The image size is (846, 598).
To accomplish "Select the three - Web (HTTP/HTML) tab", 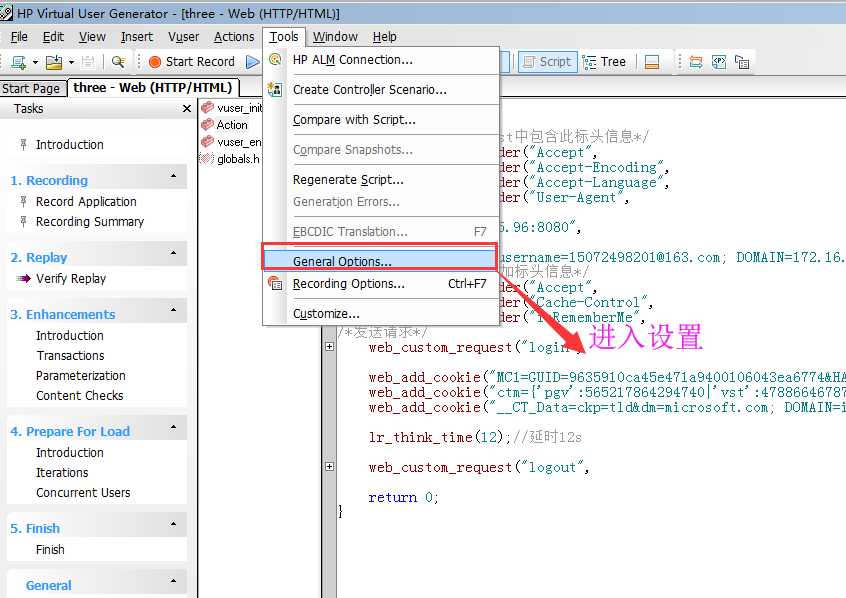I will pyautogui.click(x=153, y=87).
